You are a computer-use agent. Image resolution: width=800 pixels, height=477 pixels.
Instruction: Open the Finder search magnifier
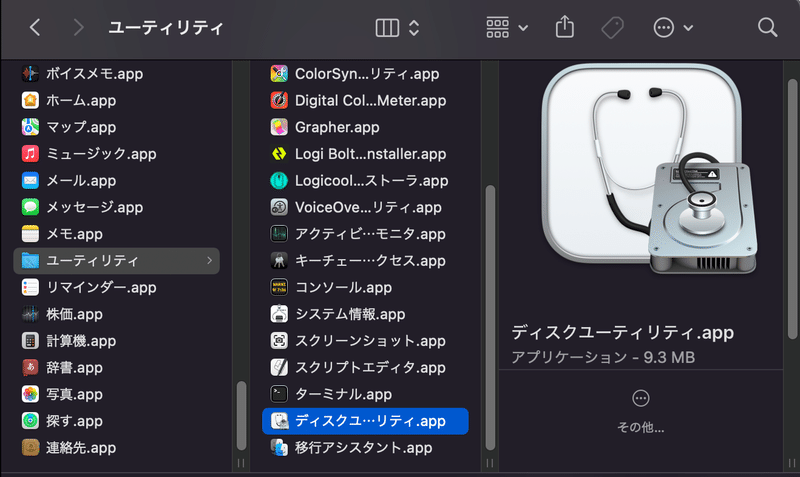pos(767,27)
